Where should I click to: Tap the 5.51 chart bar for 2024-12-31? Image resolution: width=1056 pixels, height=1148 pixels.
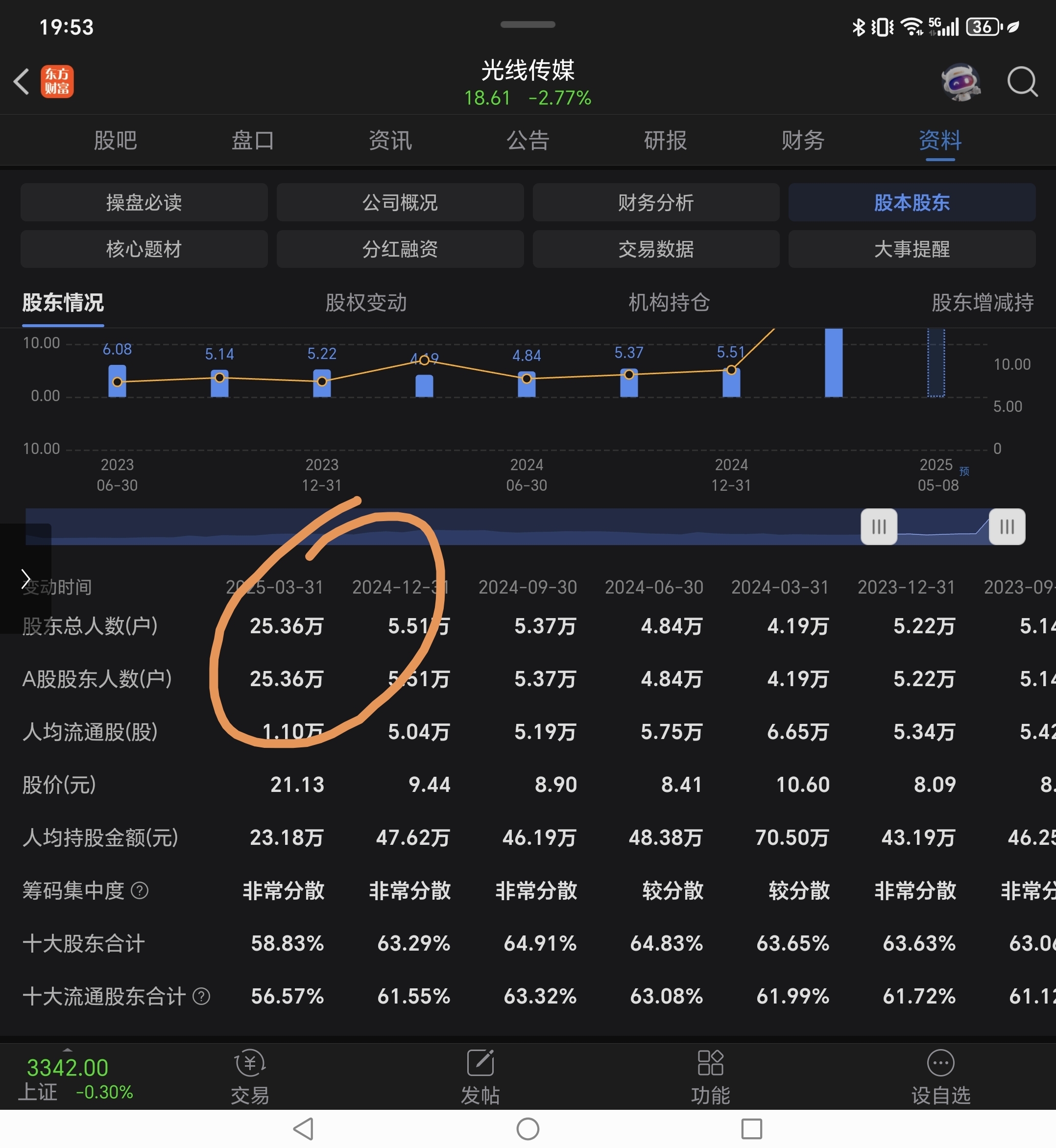click(x=731, y=383)
